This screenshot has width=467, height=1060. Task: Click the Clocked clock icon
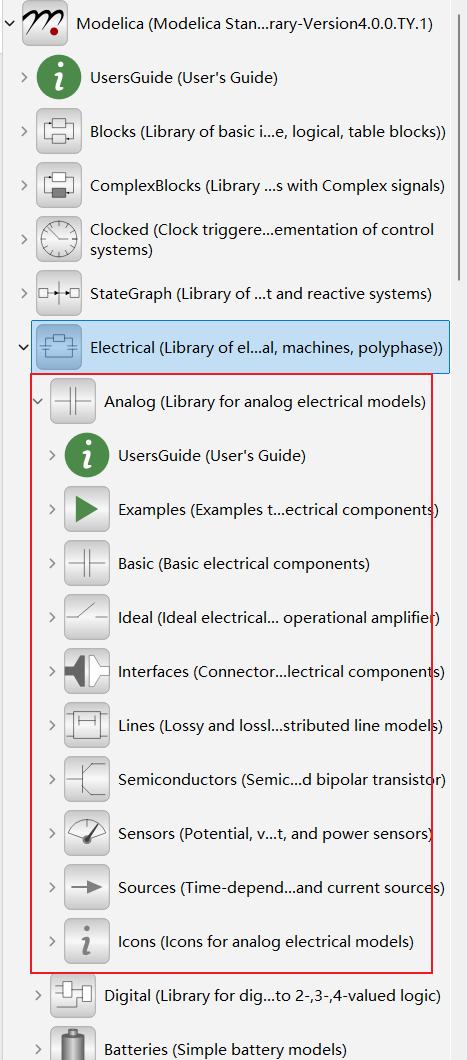point(59,239)
